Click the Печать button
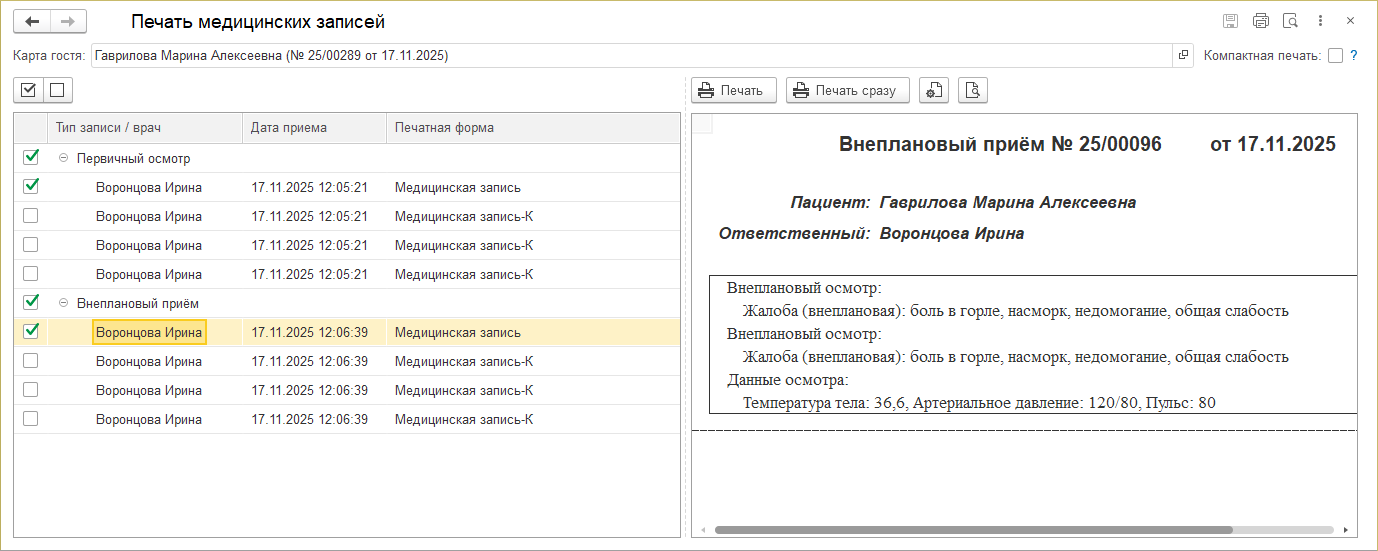Viewport: 1378px width, 551px height. pyautogui.click(x=733, y=91)
